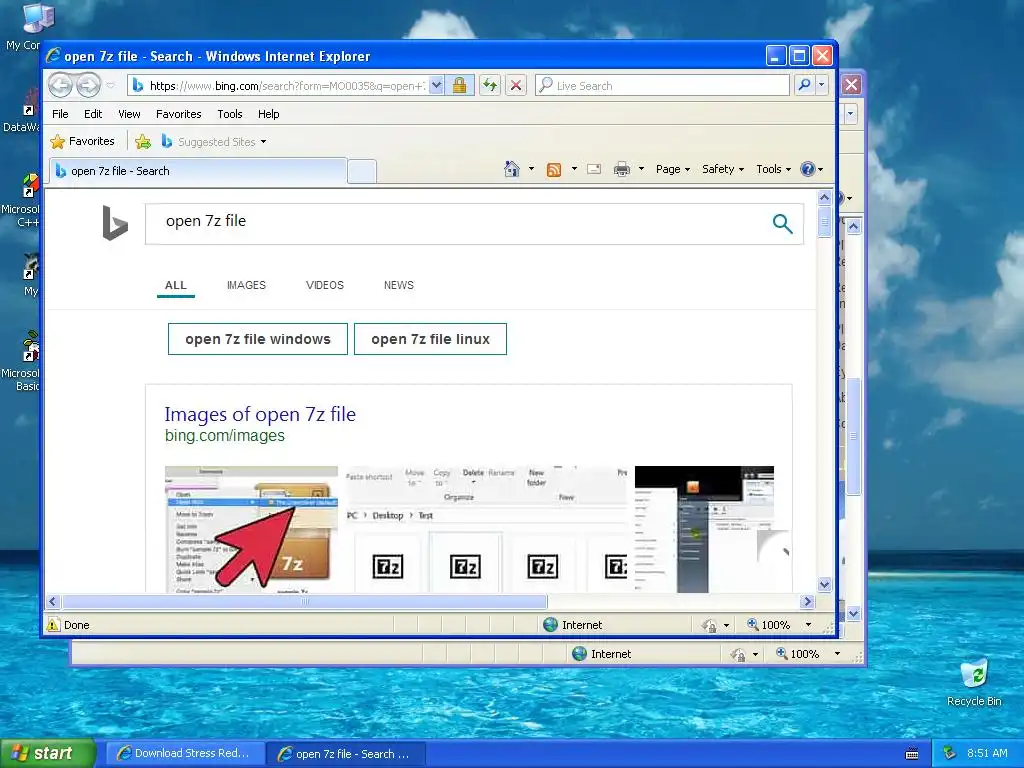Open the recent pages dropdown beside Forward
This screenshot has height=768, width=1024.
110,86
